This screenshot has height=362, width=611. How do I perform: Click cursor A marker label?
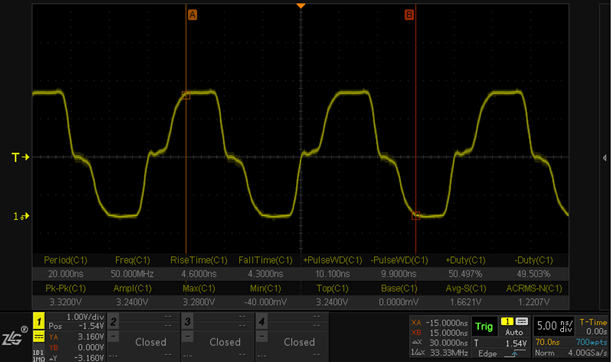pyautogui.click(x=192, y=15)
